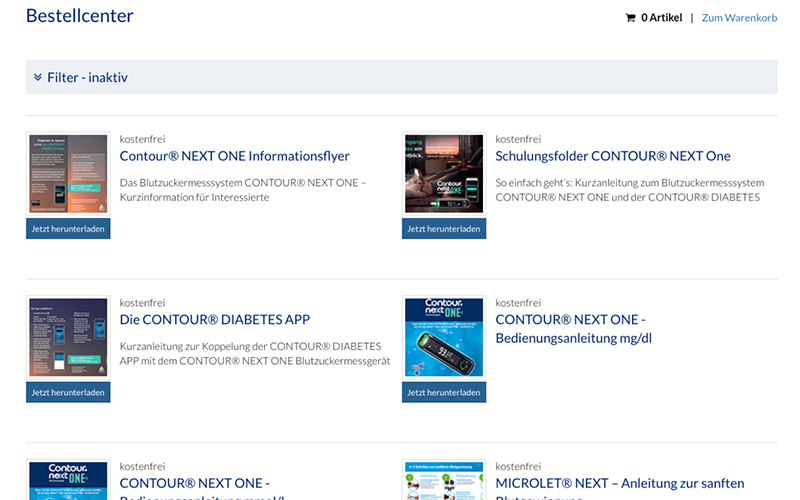The height and width of the screenshot is (500, 800).
Task: Click the Bedienungsanleitung mg/dl thumbnail image
Action: coord(444,337)
